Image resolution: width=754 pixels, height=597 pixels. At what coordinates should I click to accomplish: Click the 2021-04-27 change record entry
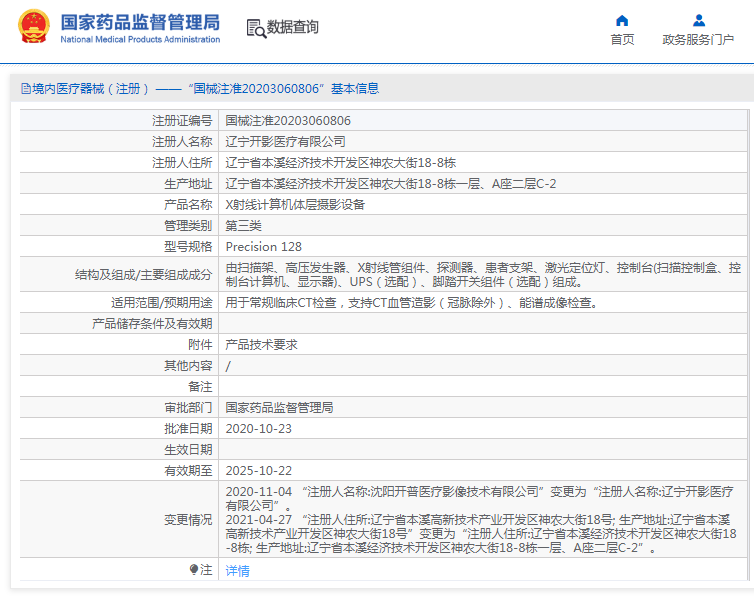tap(481, 534)
